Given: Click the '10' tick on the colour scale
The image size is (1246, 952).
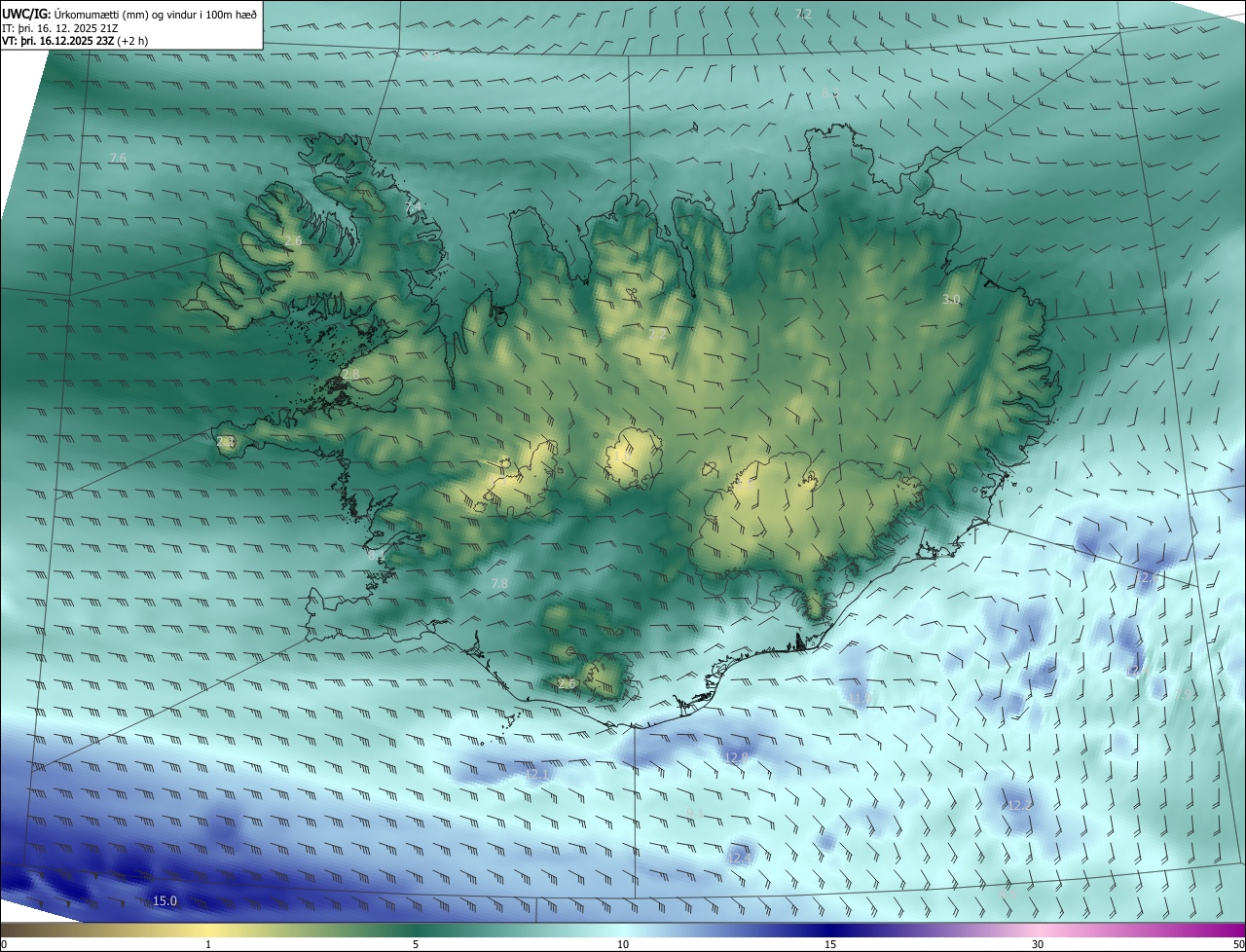Looking at the screenshot, I should [x=623, y=944].
